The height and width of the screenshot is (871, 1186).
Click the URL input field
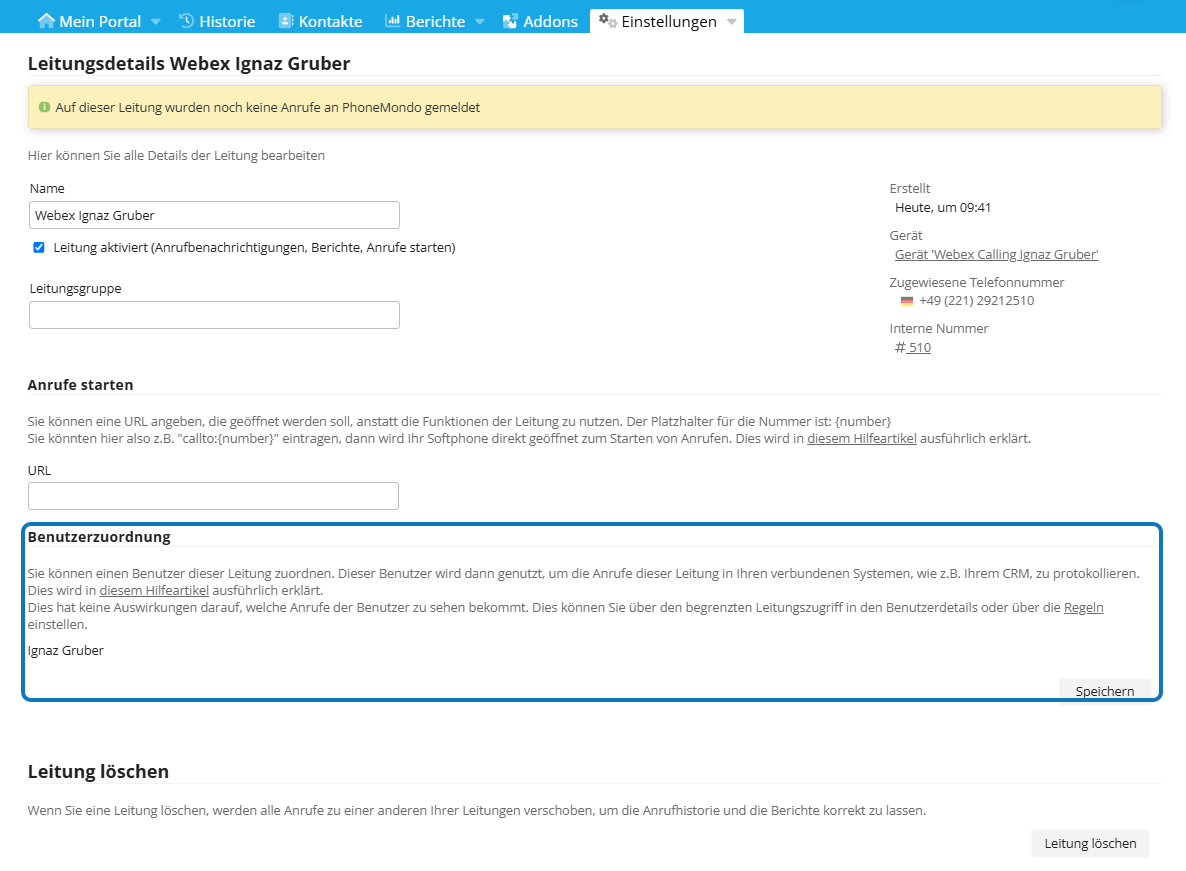(213, 496)
